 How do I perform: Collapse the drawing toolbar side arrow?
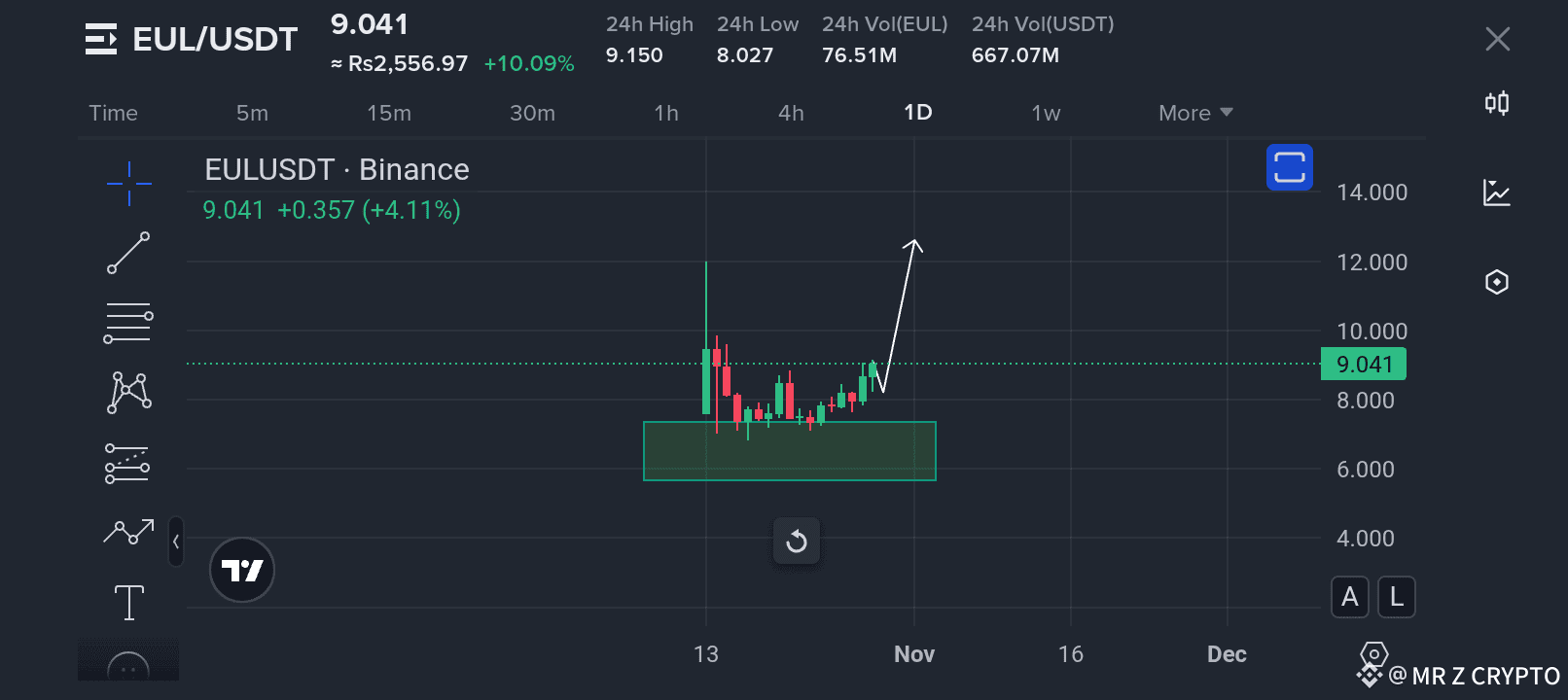click(x=176, y=541)
